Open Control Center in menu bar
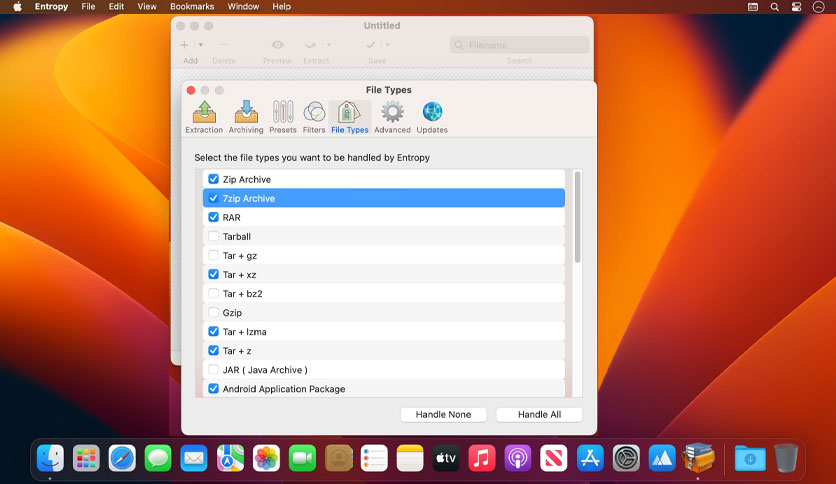The image size is (836, 484). [x=796, y=6]
